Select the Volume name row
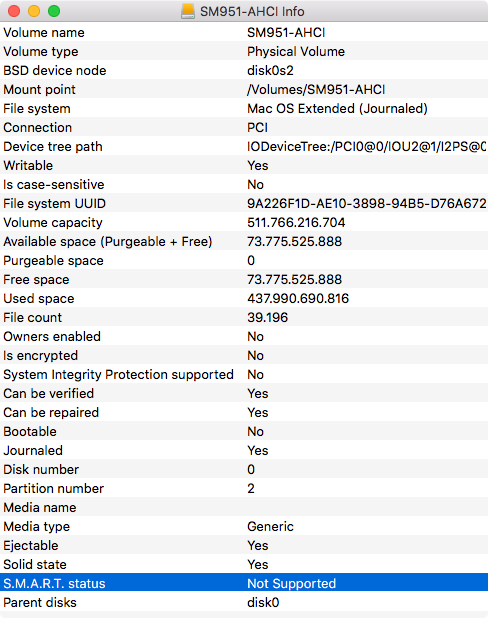Screen dimensions: 488x618 (244, 32)
